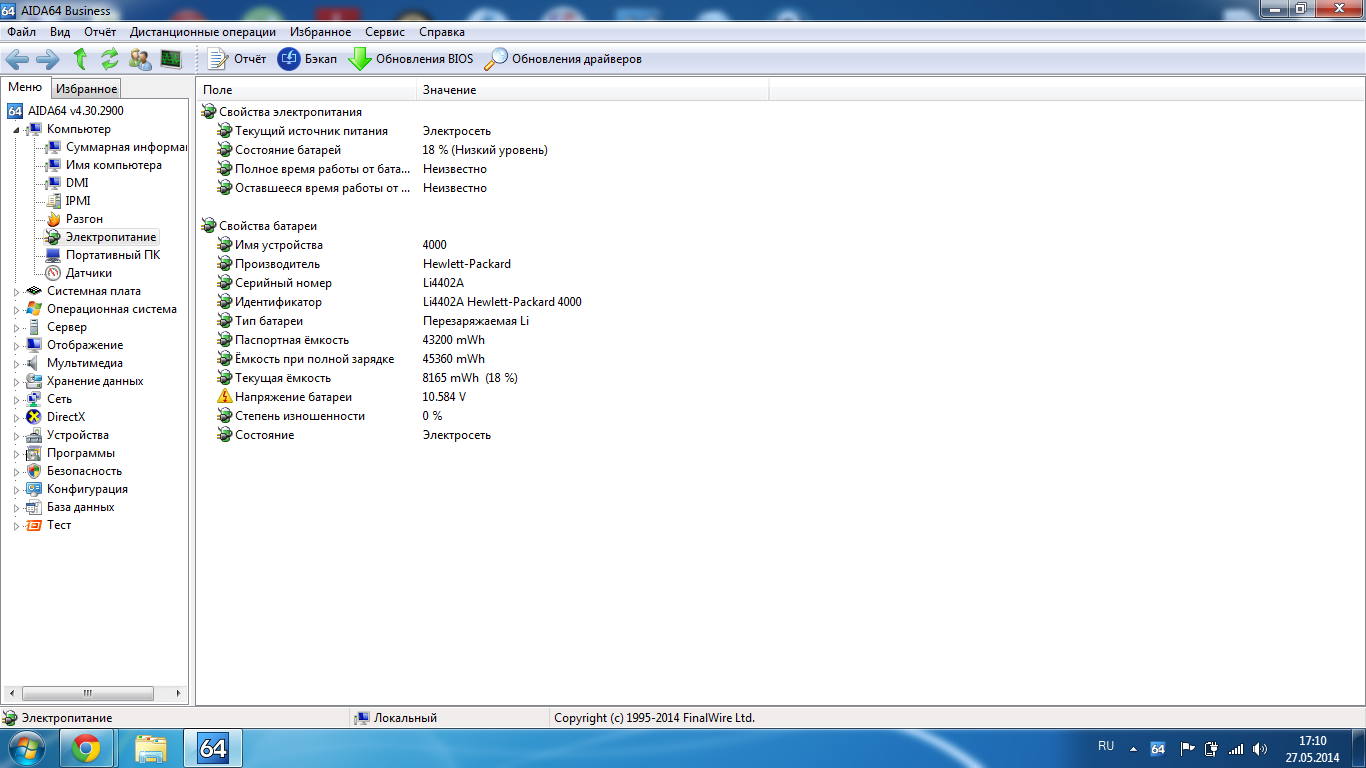Screen dimensions: 1366x768
Task: Open the Отчёт menu in menu bar
Action: (100, 32)
